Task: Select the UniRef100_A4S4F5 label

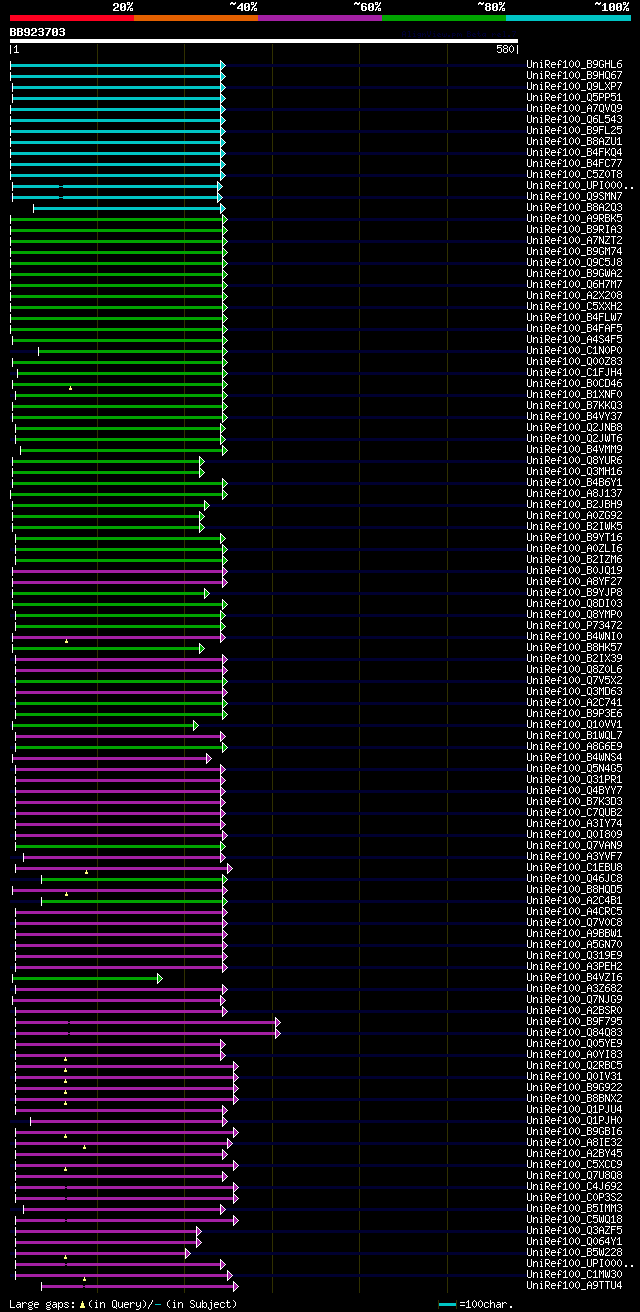Action: point(574,339)
